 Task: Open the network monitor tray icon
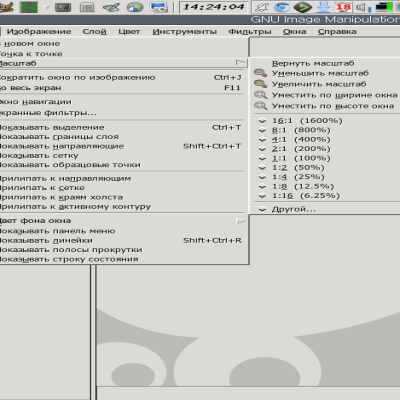point(383,7)
